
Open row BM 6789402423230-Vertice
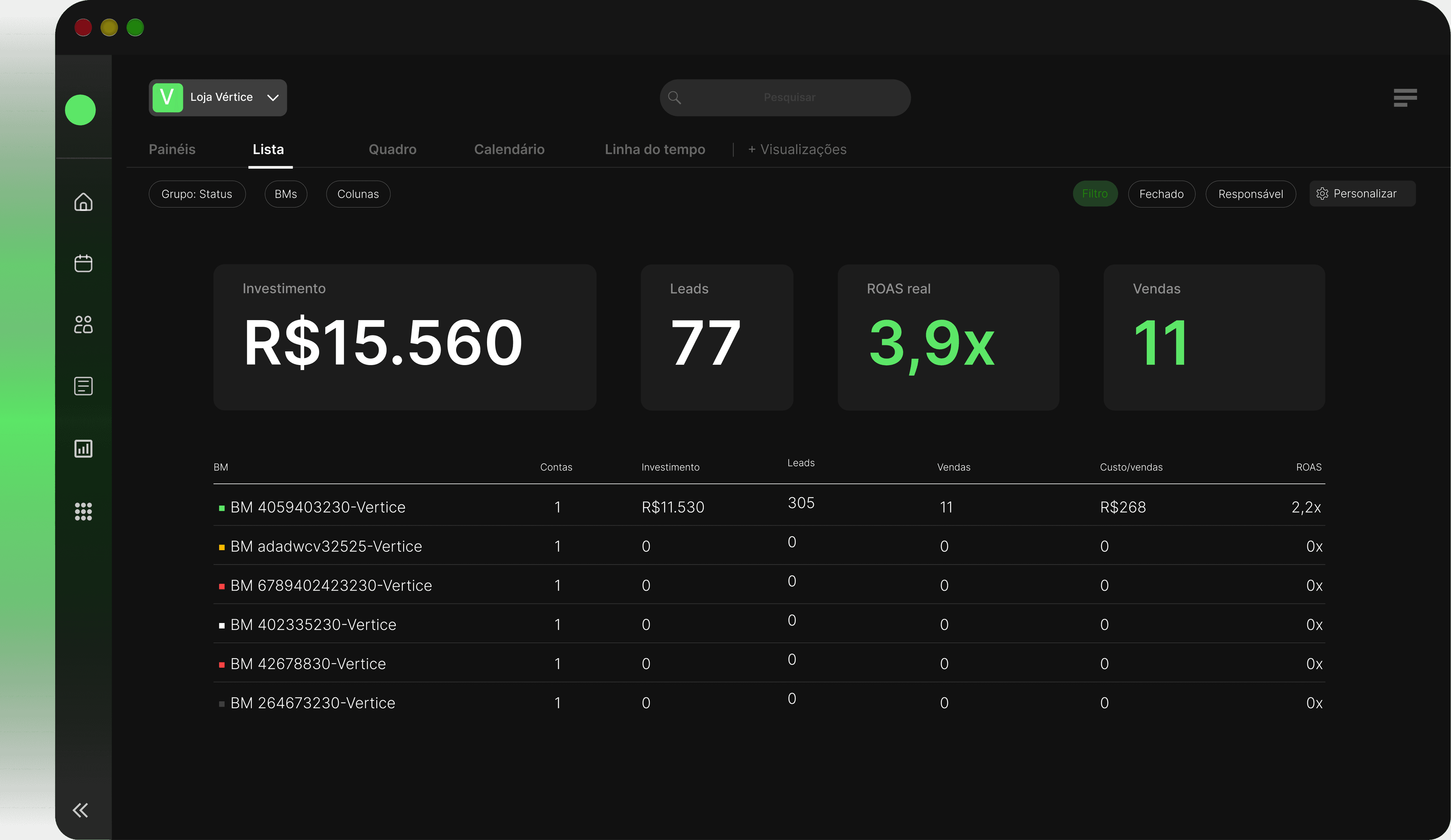tap(769, 585)
